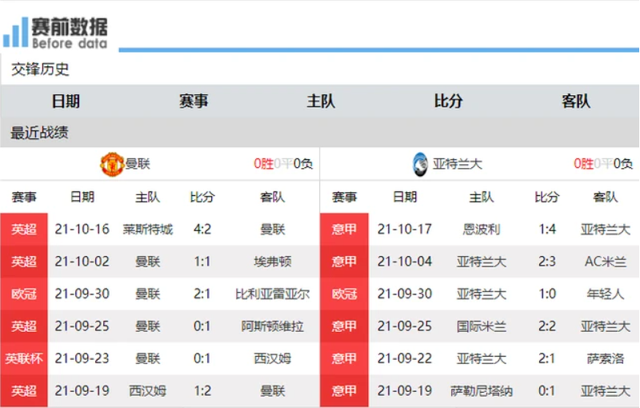The height and width of the screenshot is (408, 640).
Task: Click the 1:0 score against 年轻人
Action: 547,294
